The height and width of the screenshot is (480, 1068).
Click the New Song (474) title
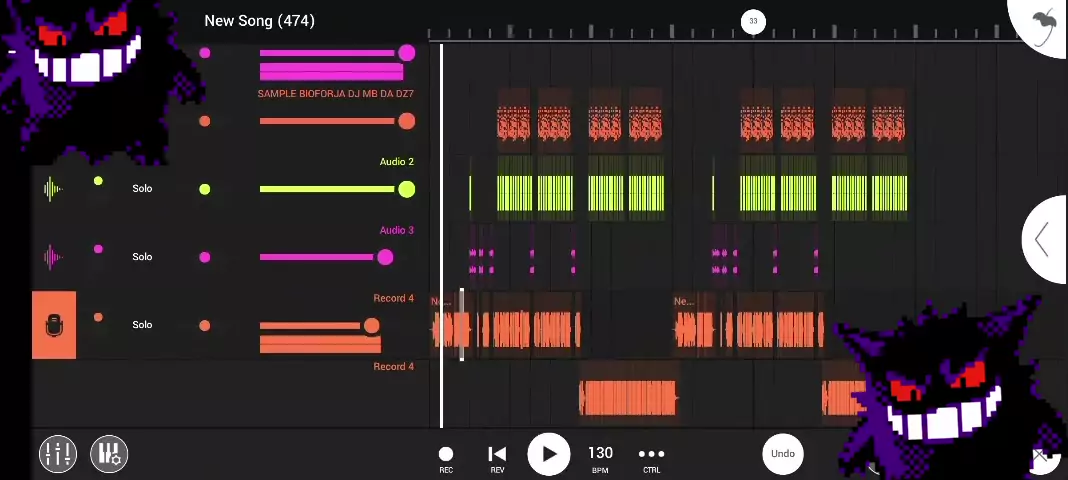coord(259,21)
